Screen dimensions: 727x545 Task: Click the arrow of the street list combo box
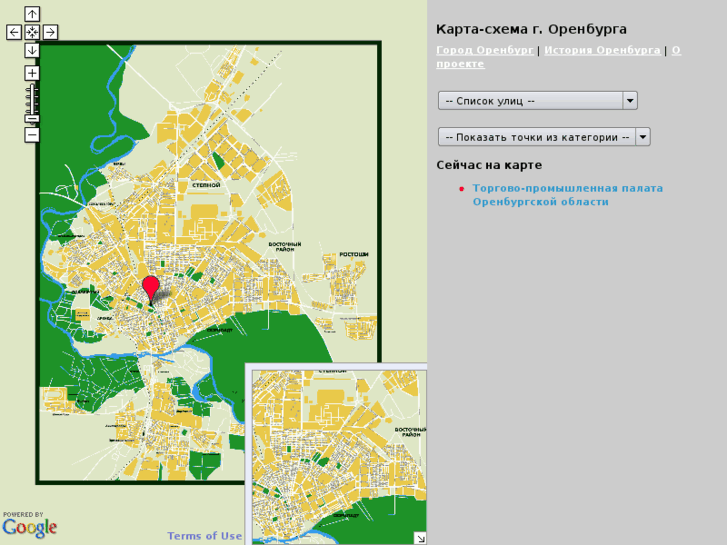tap(630, 101)
